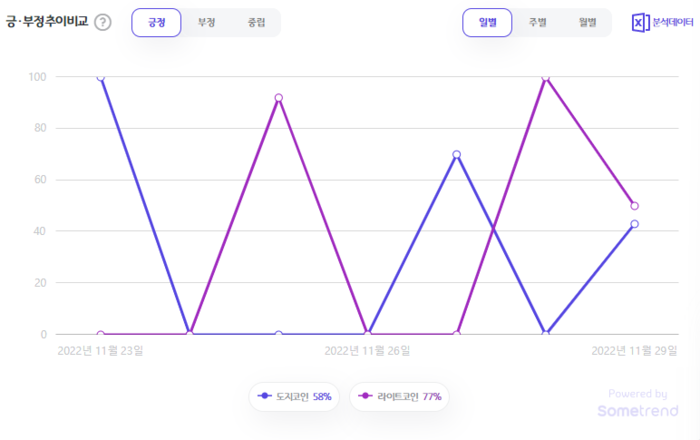Click 도지코인 point near 43 on Nov 29
The image size is (700, 440).
634,224
